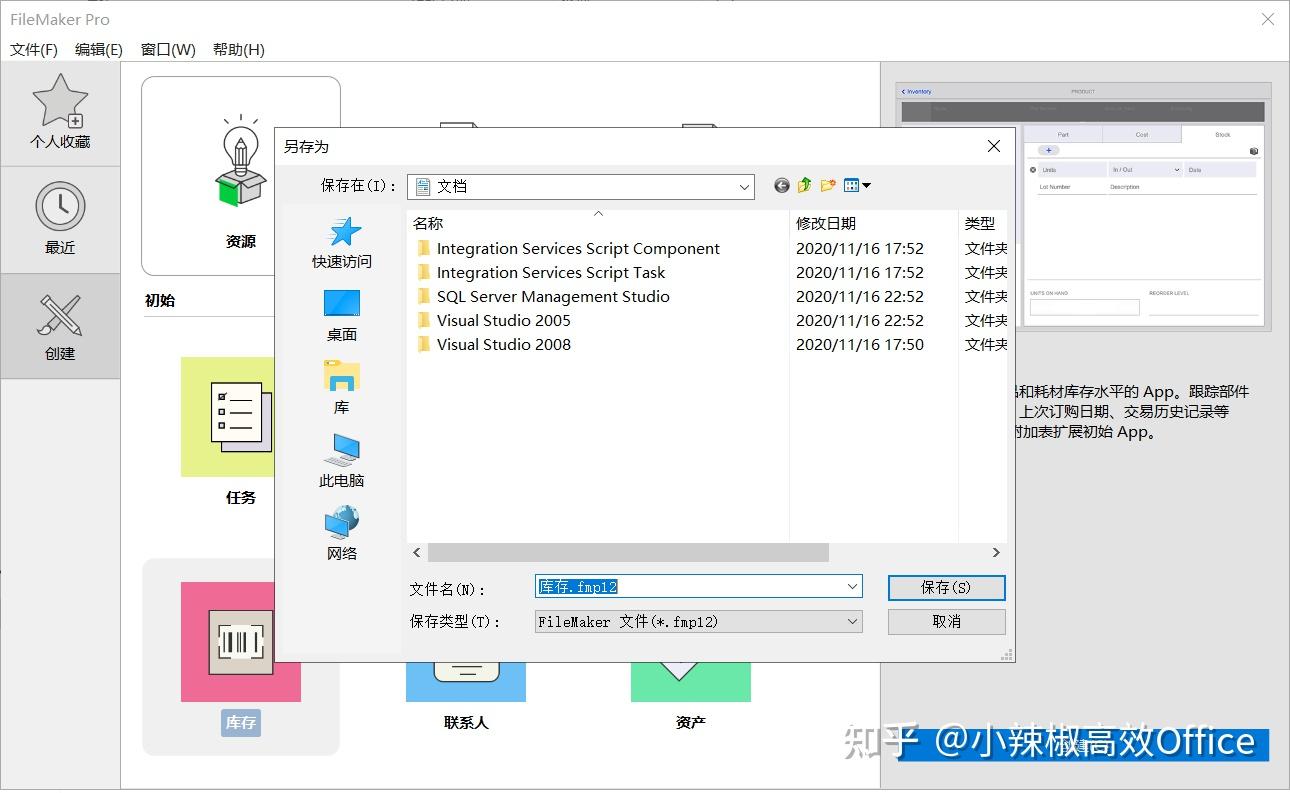Open 此电脑 from the dialog sidebar

(x=342, y=460)
